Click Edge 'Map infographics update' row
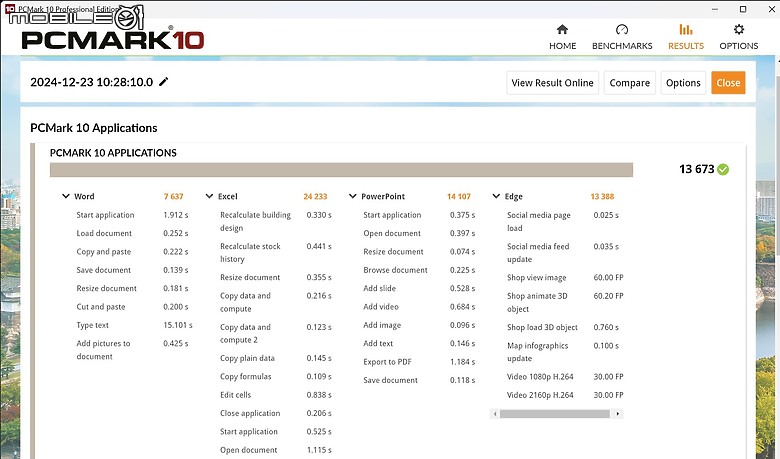This screenshot has height=459, width=780. coord(563,352)
